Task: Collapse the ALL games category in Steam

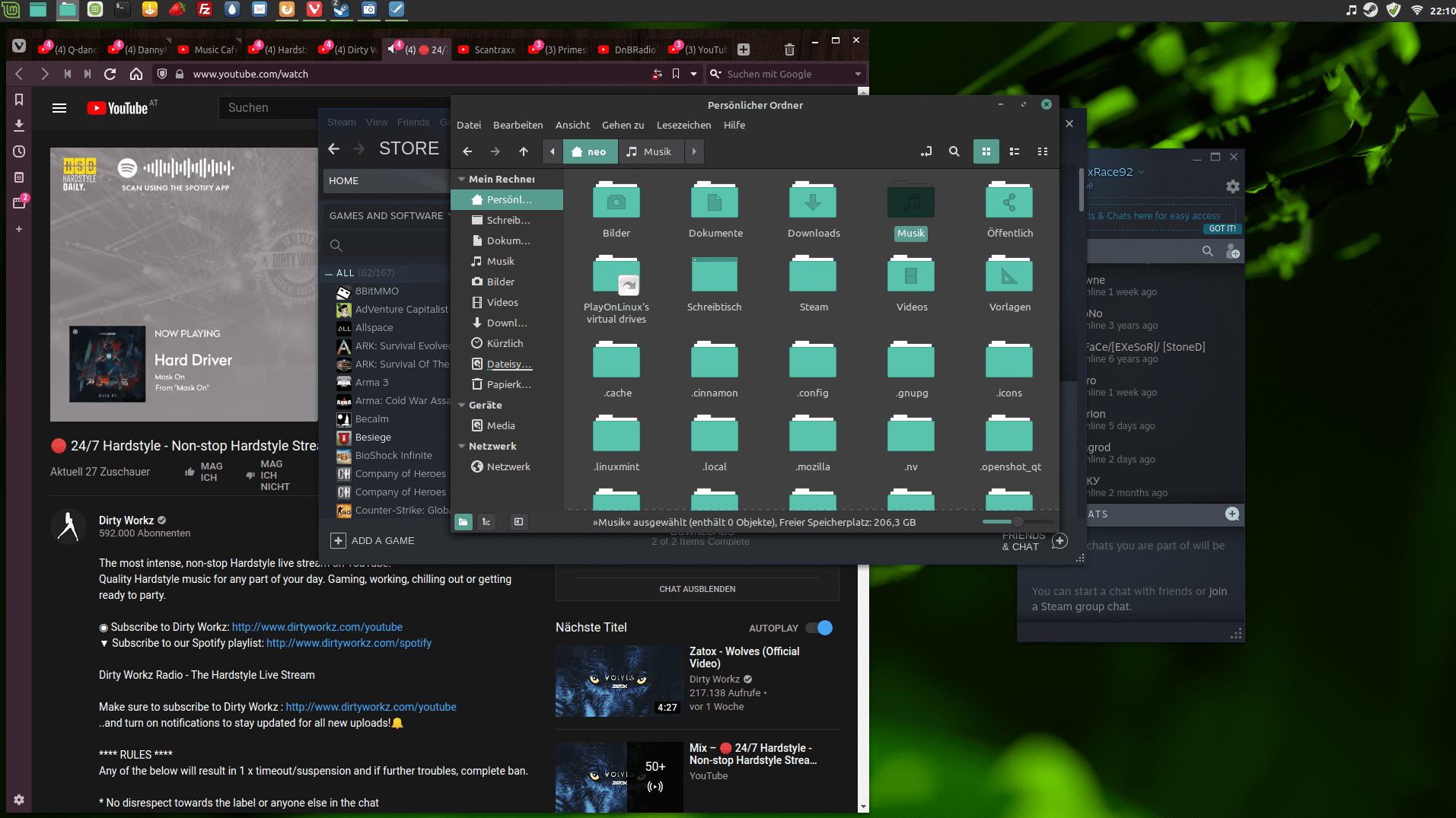Action: click(329, 273)
